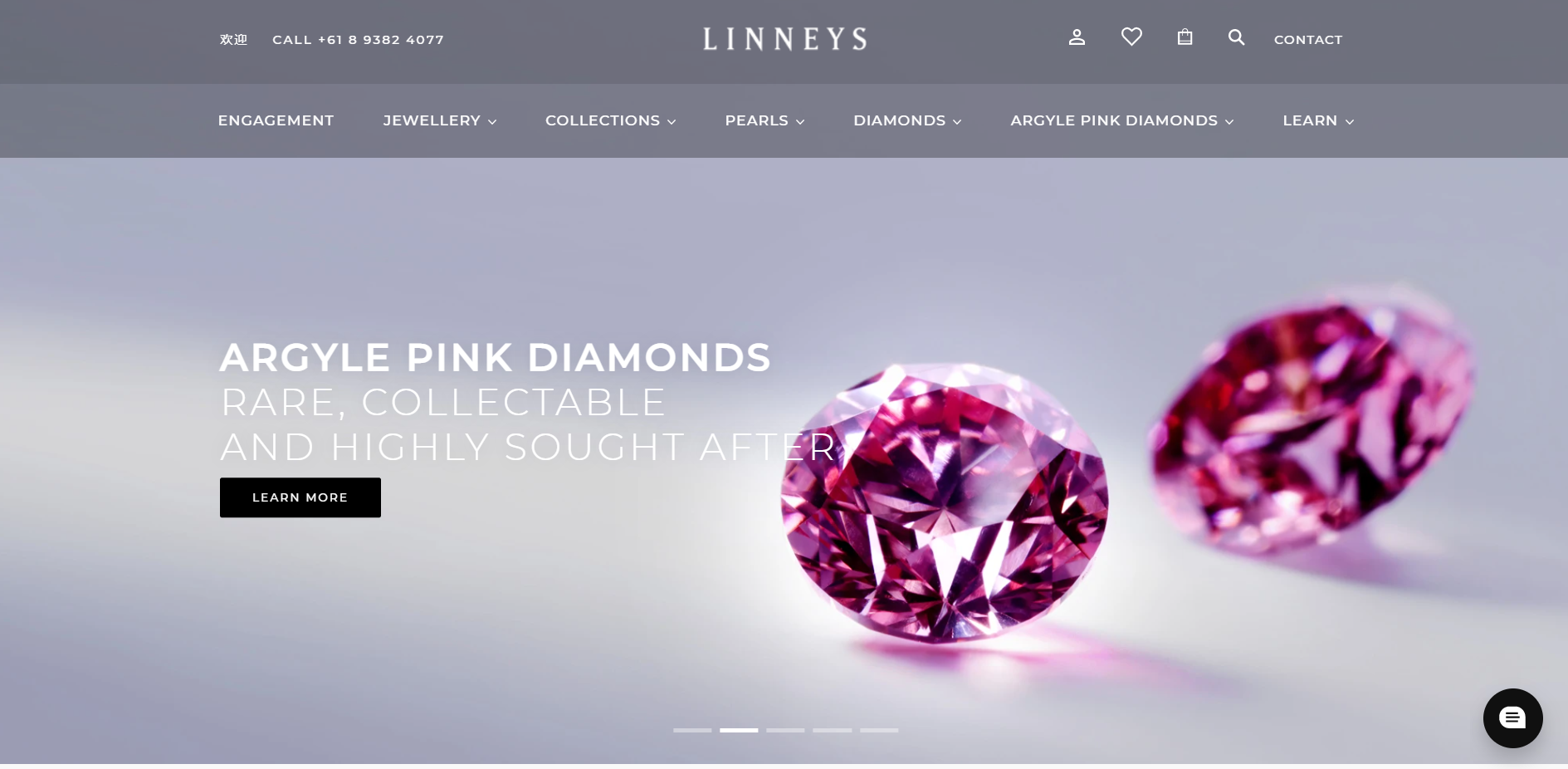Expand the Diamonds dropdown menu
This screenshot has height=769, width=1568.
click(x=907, y=120)
